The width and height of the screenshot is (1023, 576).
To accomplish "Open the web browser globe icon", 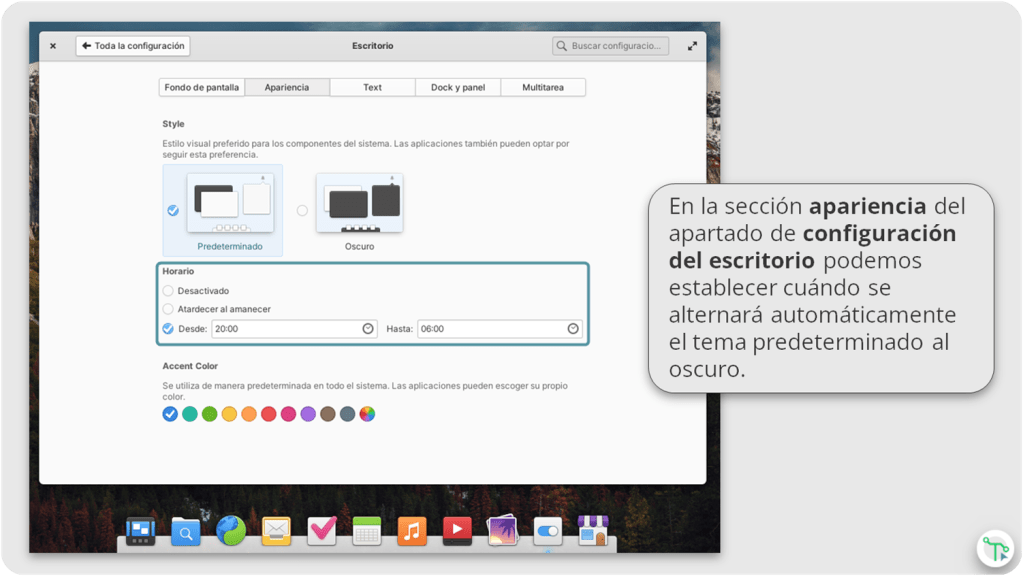I will point(231,530).
